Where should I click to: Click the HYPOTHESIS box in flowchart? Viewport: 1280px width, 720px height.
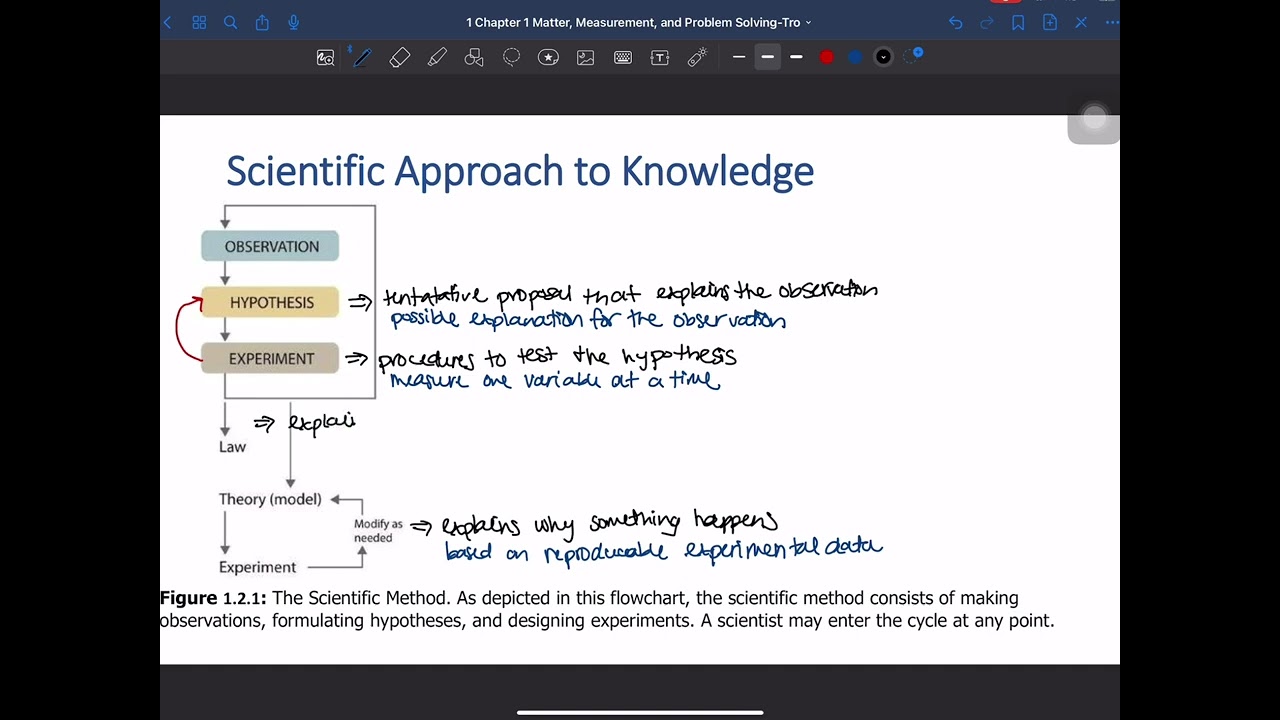(270, 302)
